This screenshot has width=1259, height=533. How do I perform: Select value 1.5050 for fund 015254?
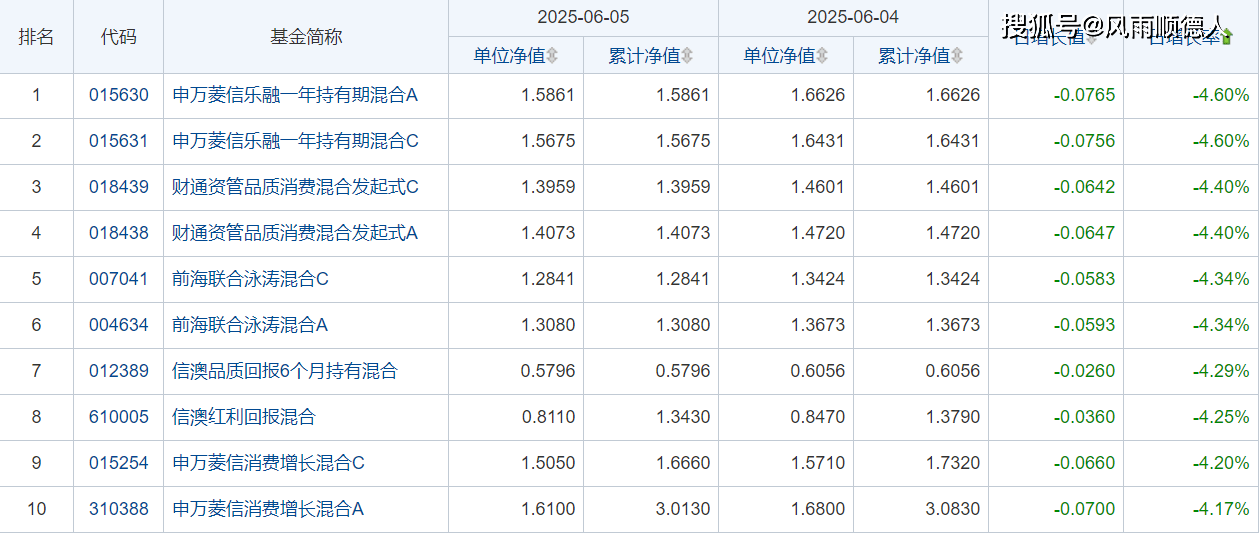tap(548, 463)
